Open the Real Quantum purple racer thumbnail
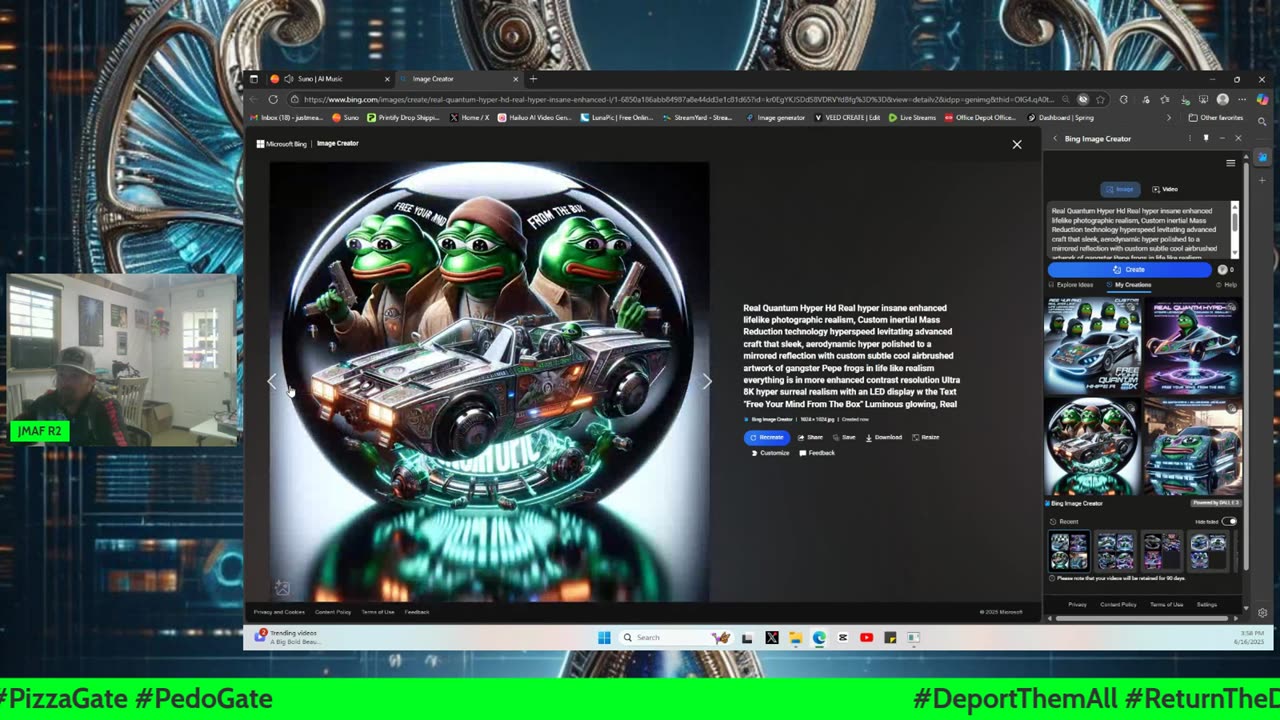 pos(1192,345)
